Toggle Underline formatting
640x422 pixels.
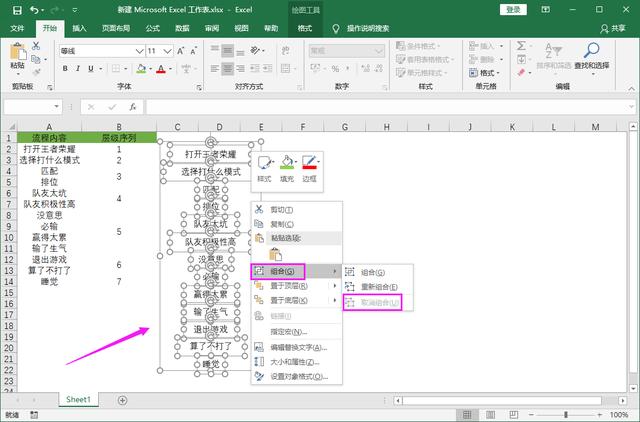coord(91,69)
